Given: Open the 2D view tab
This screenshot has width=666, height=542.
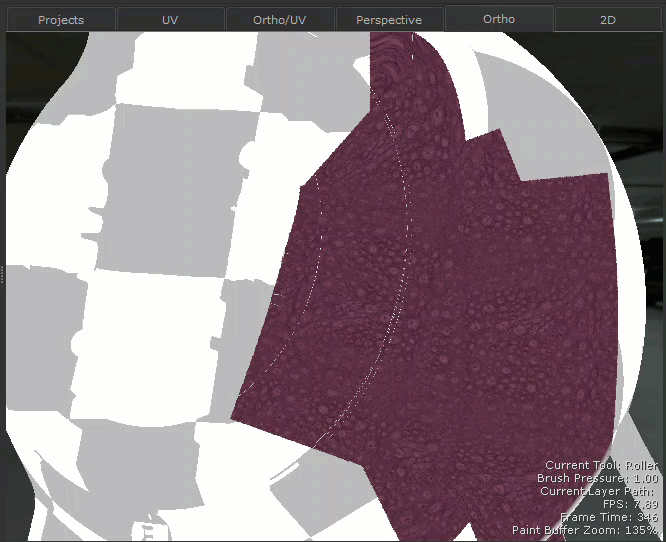Looking at the screenshot, I should (x=608, y=20).
